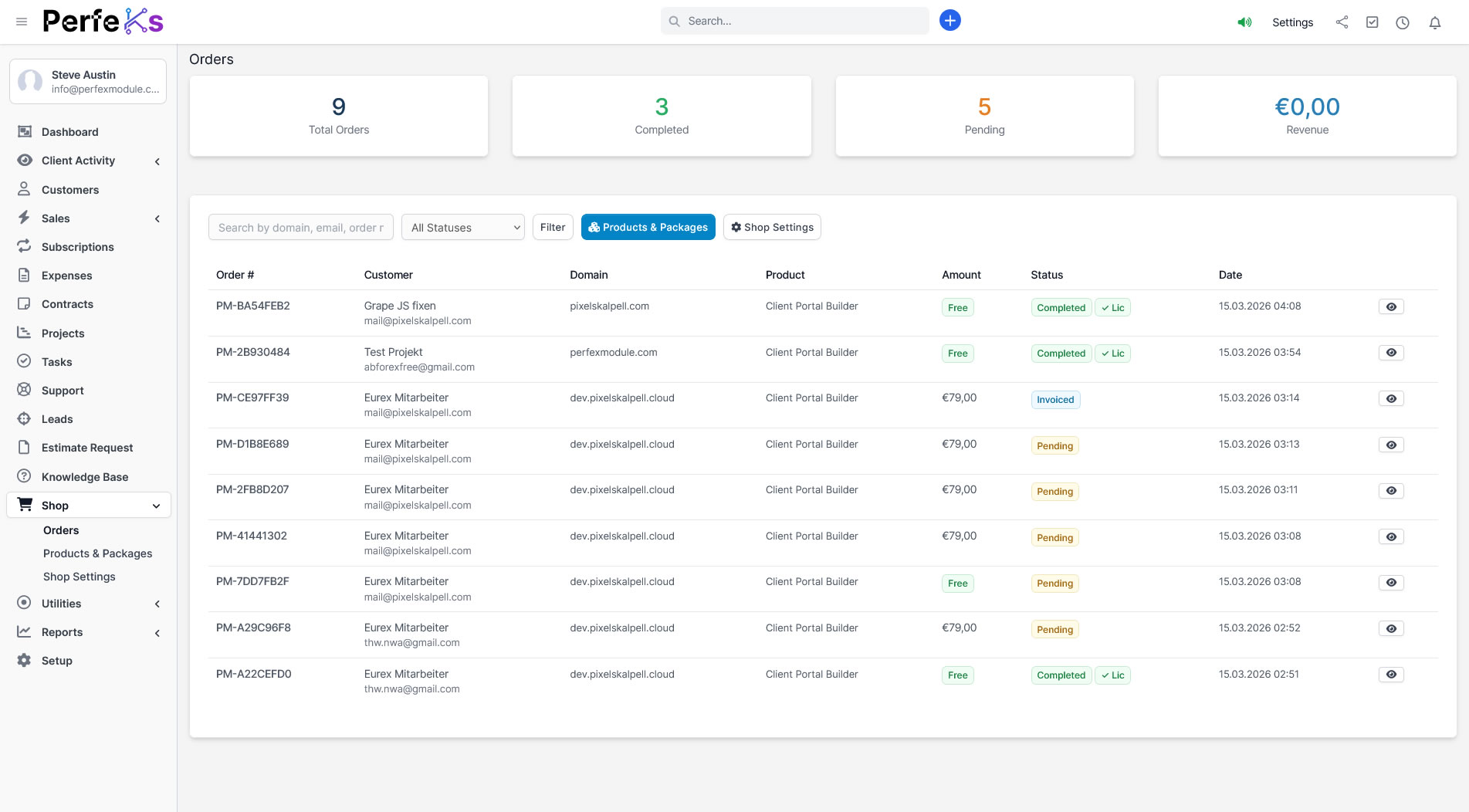This screenshot has width=1469, height=812.
Task: Click the Setup gear icon in sidebar
Action: click(x=24, y=661)
